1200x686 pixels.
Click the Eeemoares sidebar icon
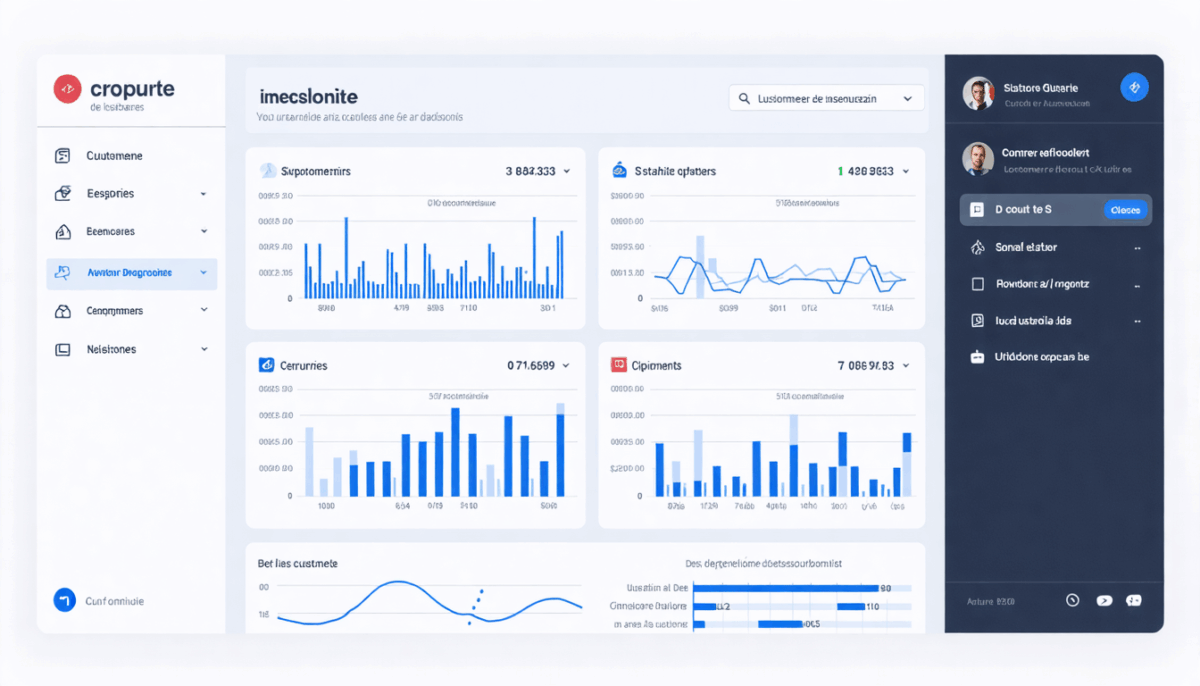click(x=63, y=231)
